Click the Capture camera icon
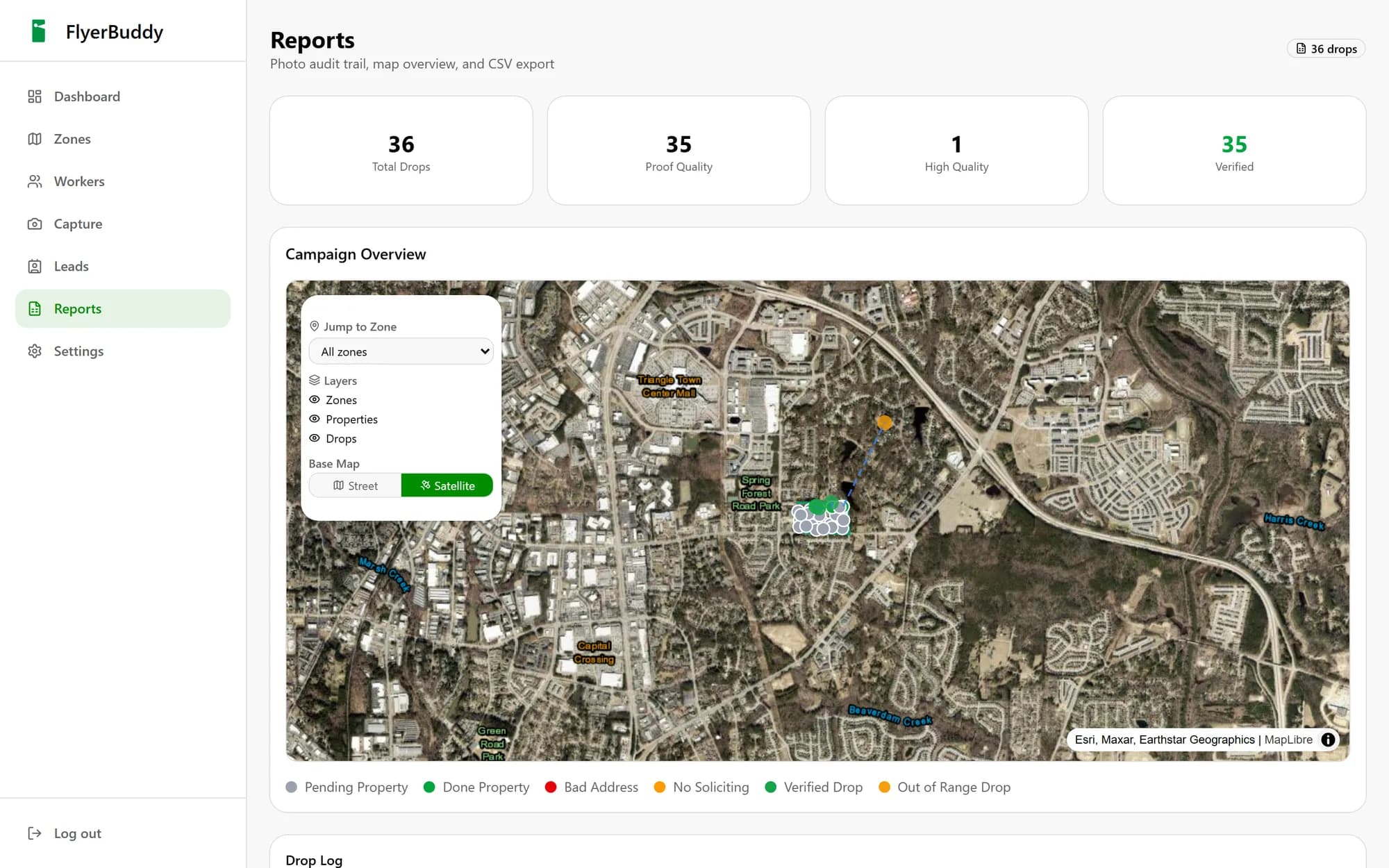 tap(35, 224)
